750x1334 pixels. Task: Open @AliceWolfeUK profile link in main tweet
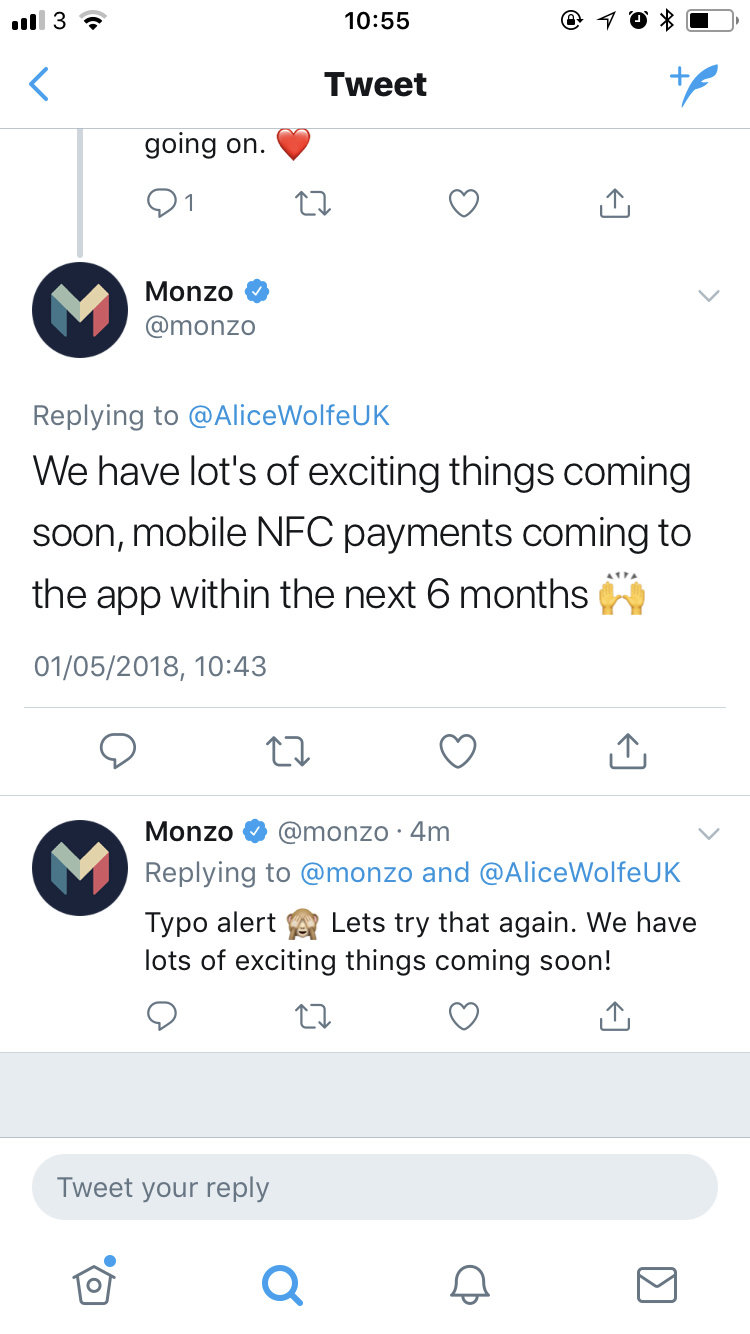pyautogui.click(x=288, y=416)
